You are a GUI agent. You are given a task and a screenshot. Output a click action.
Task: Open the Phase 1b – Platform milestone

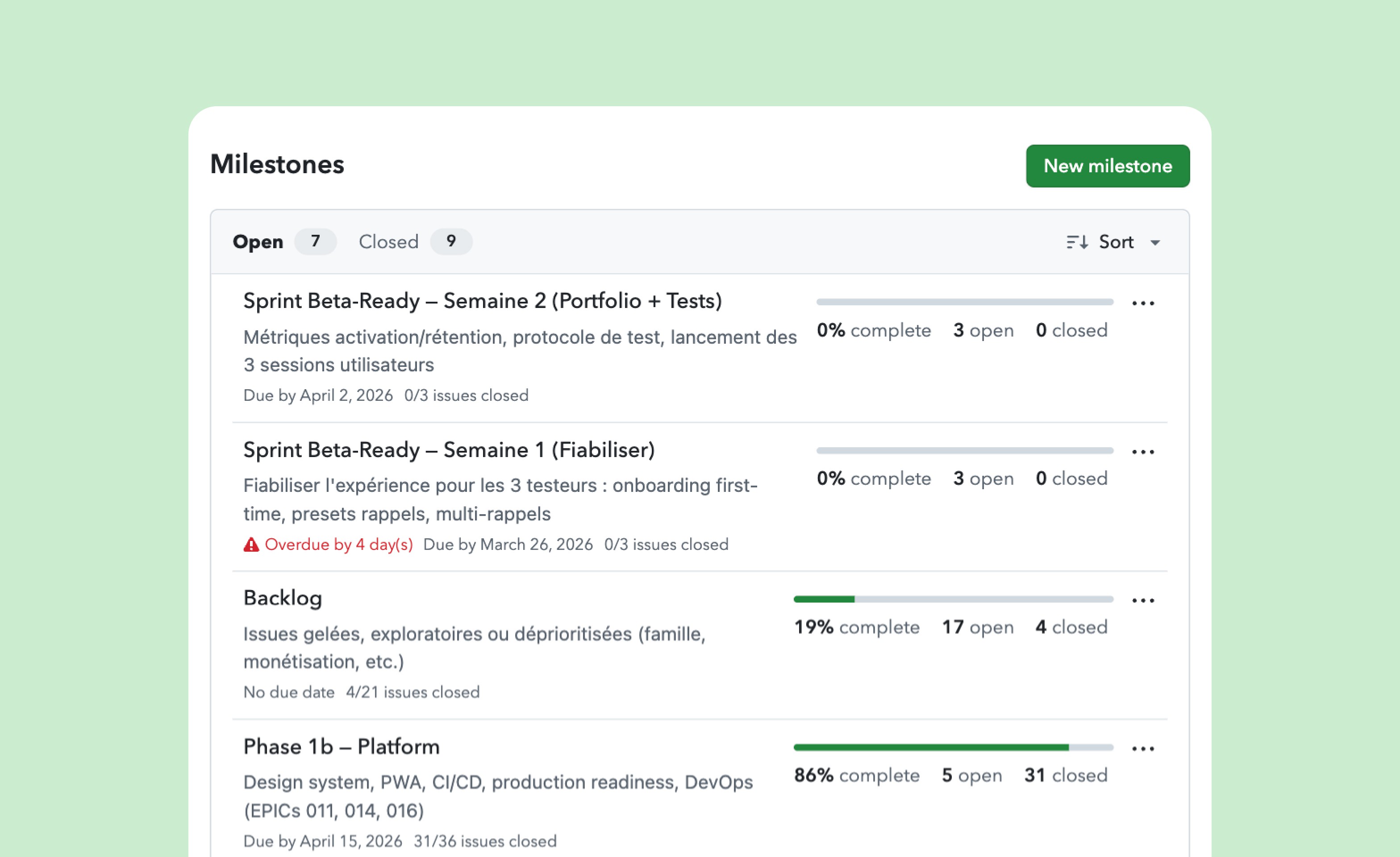[x=342, y=746]
